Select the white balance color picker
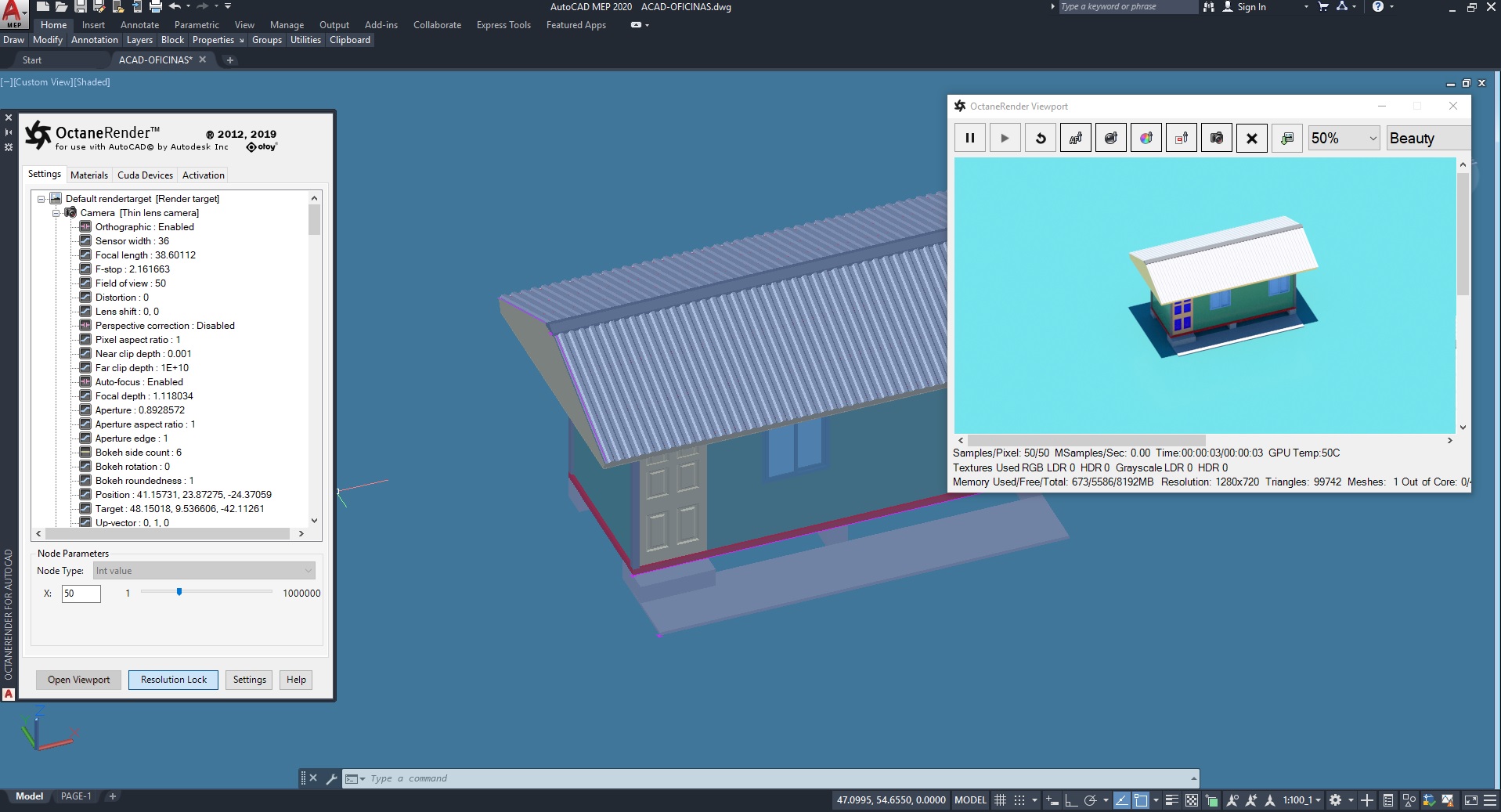This screenshot has width=1501, height=812. click(x=1146, y=139)
